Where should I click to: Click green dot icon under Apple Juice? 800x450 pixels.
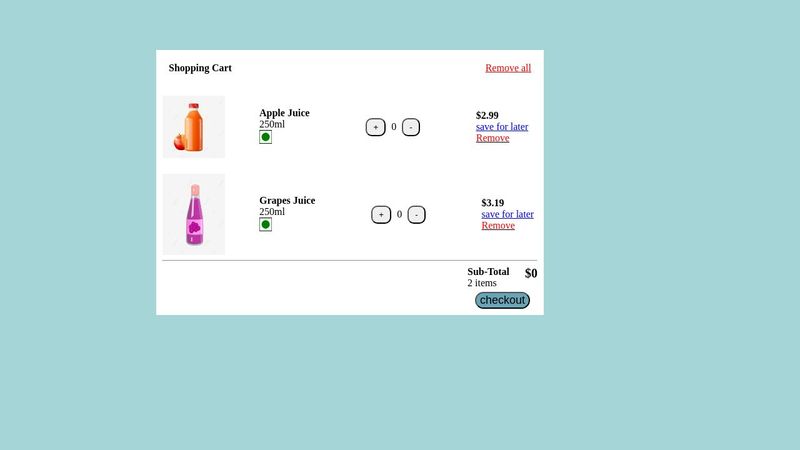(265, 137)
